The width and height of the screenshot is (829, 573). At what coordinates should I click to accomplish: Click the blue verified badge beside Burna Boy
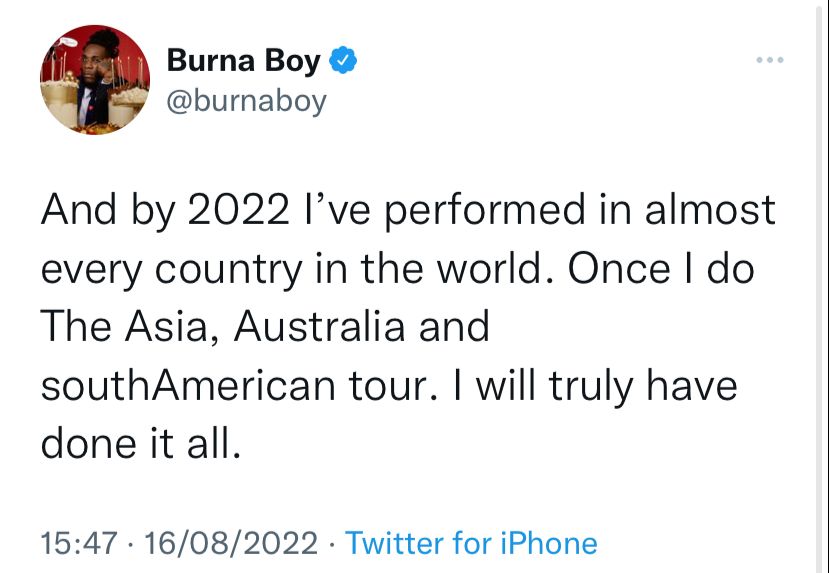click(x=343, y=60)
